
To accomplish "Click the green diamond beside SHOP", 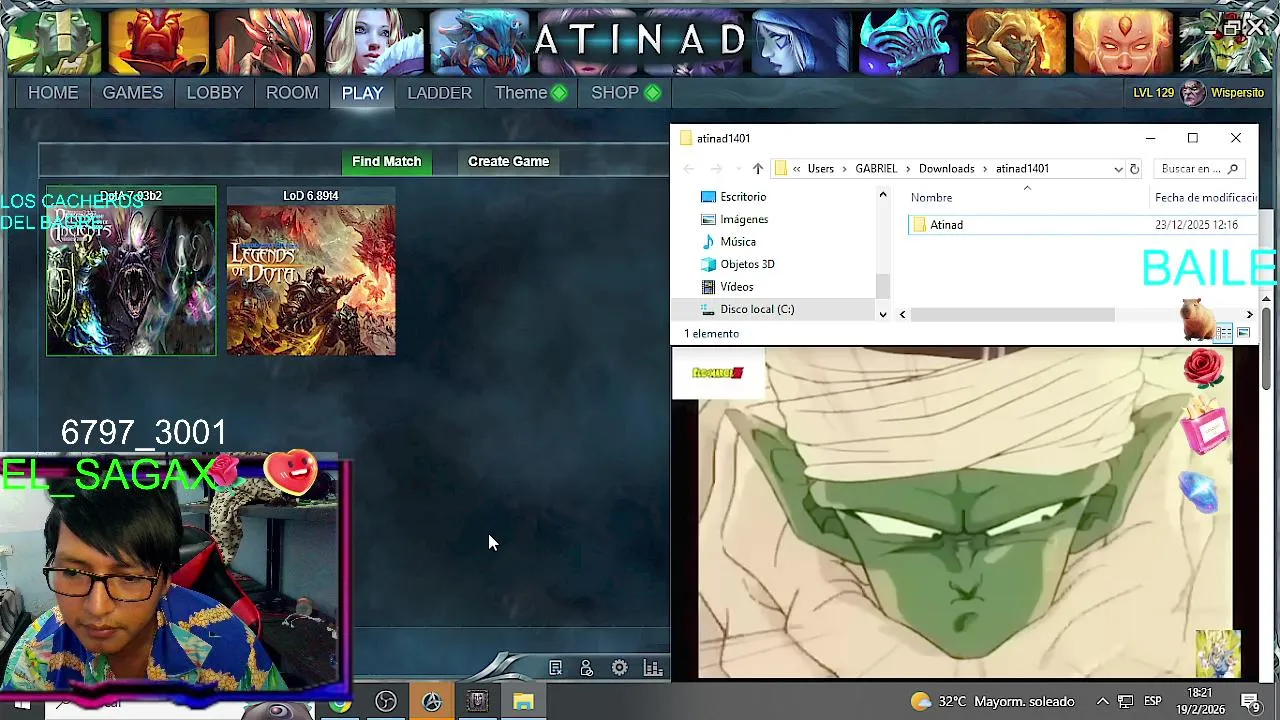I will pyautogui.click(x=653, y=93).
